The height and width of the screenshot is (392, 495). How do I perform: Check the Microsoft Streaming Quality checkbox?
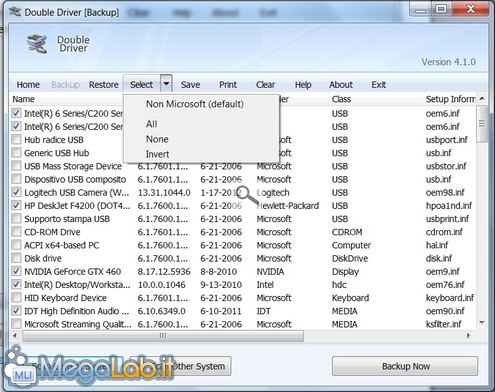pyautogui.click(x=16, y=324)
